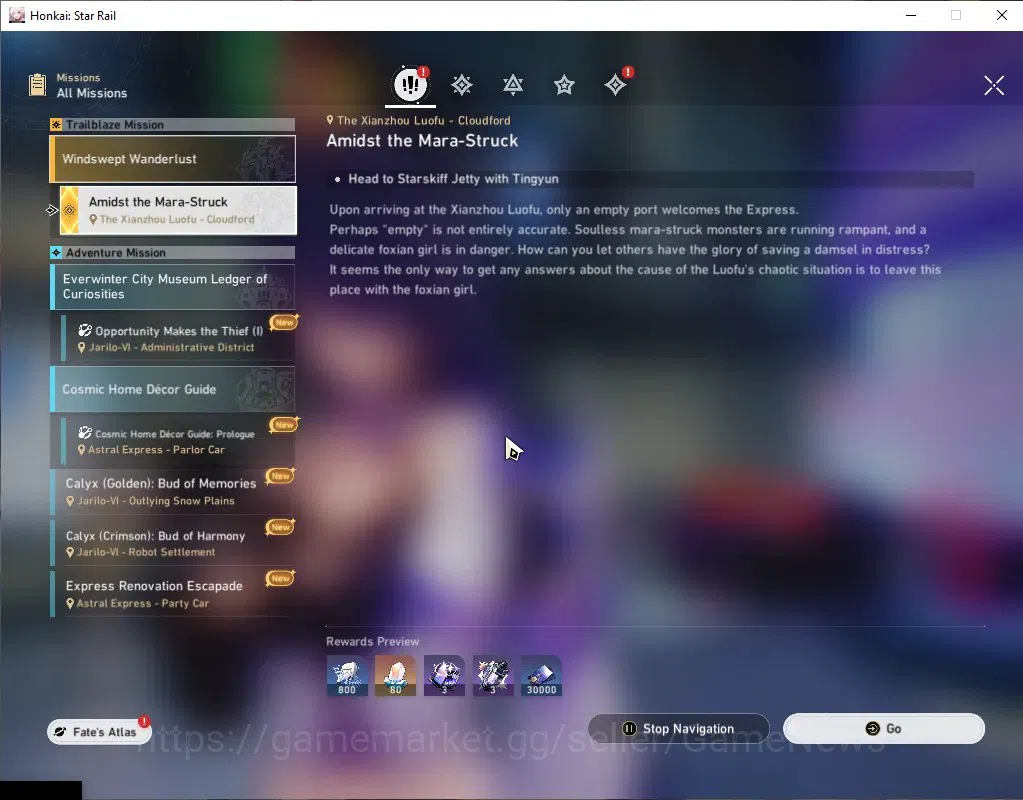This screenshot has height=800, width=1023.
Task: Inspect the third purple reward item icon
Action: click(x=444, y=675)
